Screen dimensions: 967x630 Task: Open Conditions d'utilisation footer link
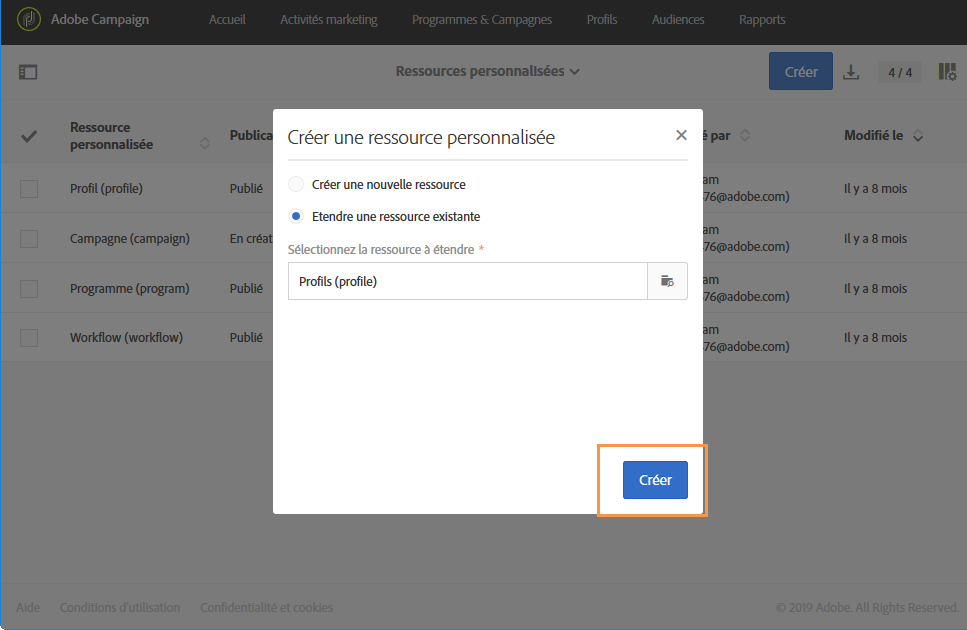pos(120,607)
